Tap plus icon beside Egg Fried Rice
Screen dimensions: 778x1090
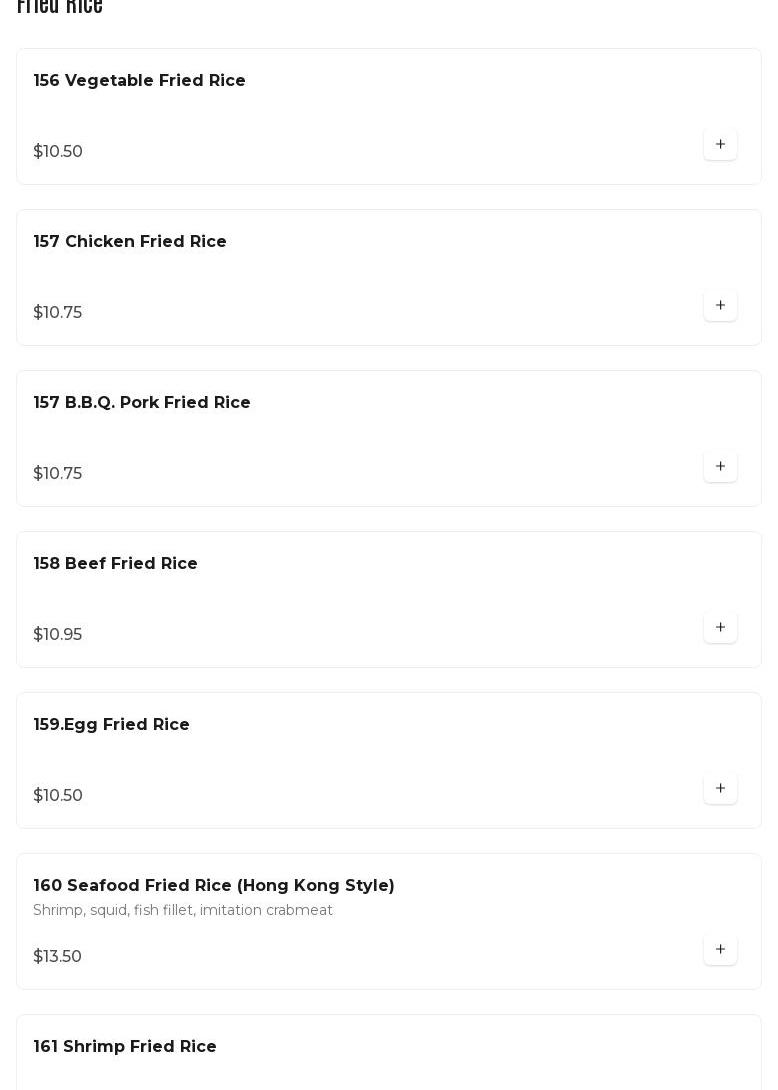click(x=720, y=789)
